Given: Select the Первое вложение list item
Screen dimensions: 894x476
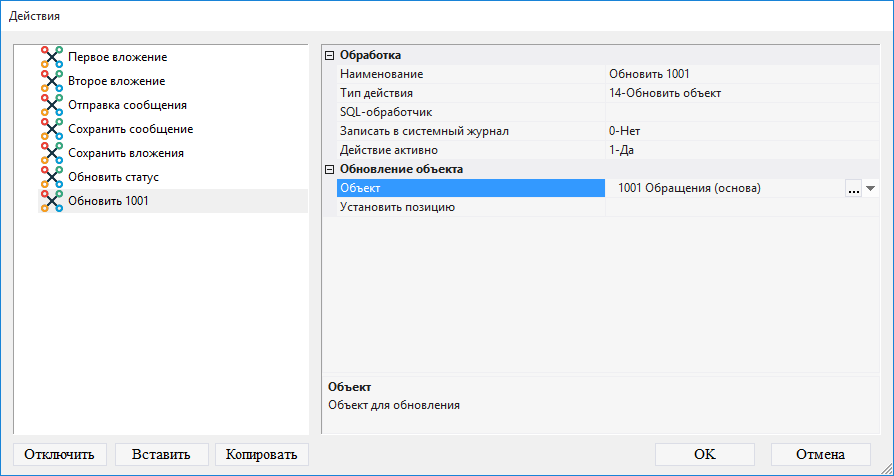Looking at the screenshot, I should pos(117,57).
